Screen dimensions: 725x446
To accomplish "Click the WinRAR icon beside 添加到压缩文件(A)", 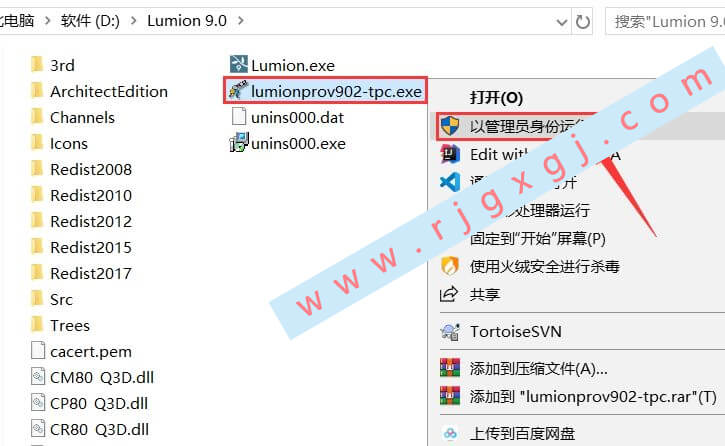I will [450, 368].
